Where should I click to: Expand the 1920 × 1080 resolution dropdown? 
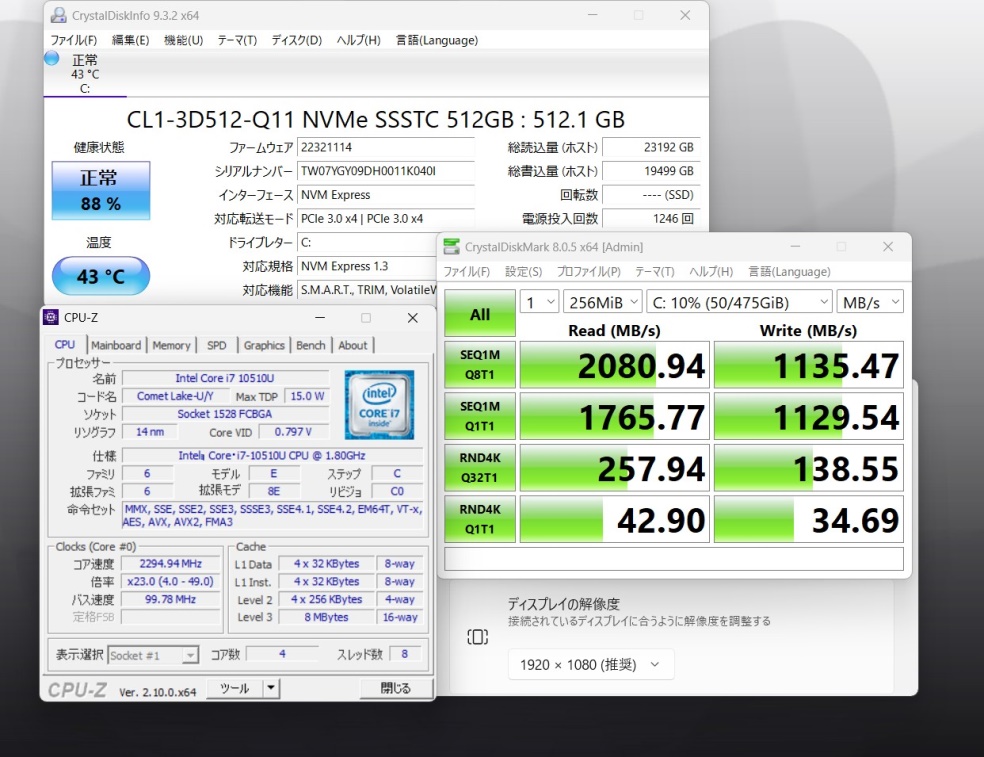click(x=591, y=664)
